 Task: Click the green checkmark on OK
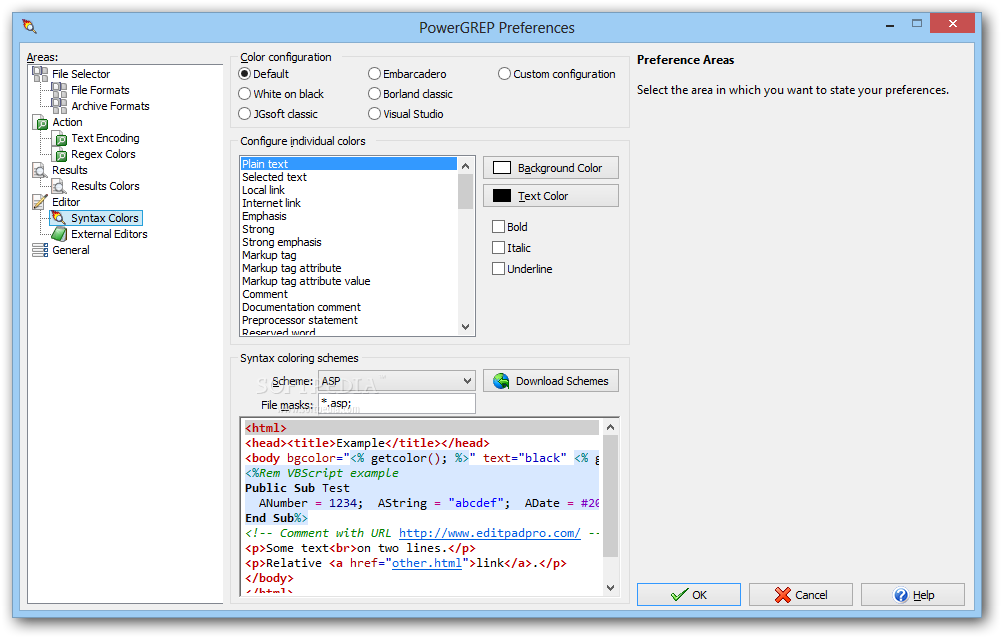coord(679,595)
